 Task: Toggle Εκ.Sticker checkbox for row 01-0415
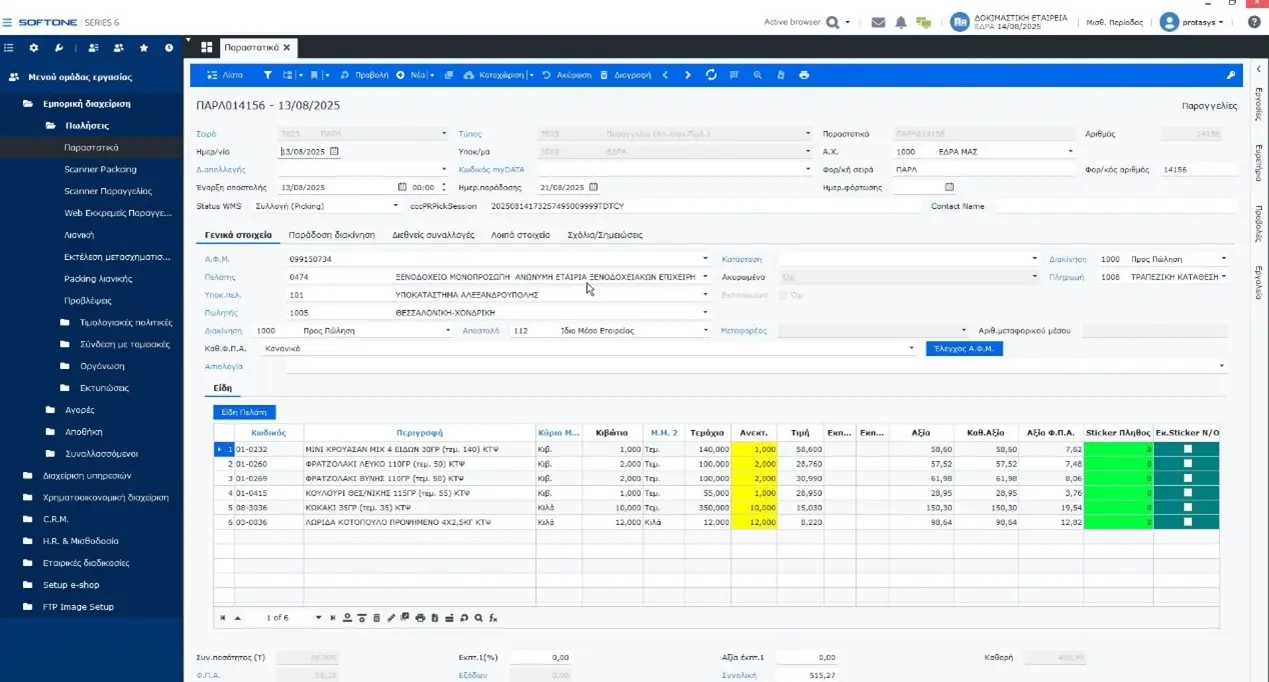pyautogui.click(x=1187, y=493)
